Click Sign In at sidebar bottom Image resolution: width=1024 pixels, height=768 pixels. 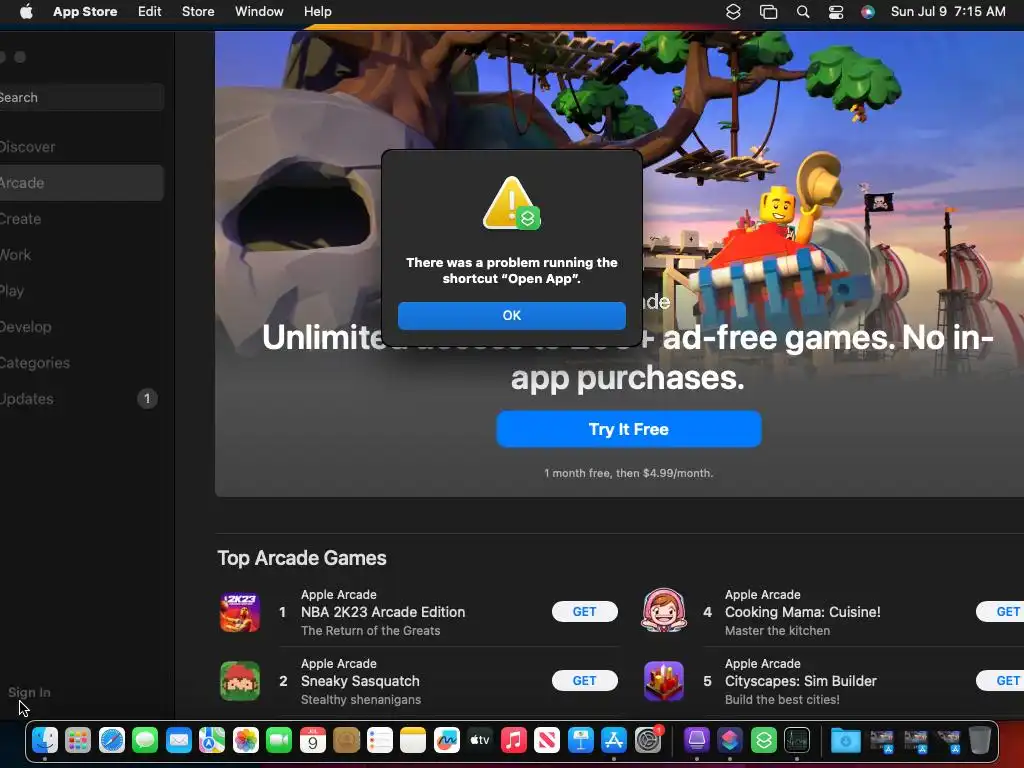[29, 692]
